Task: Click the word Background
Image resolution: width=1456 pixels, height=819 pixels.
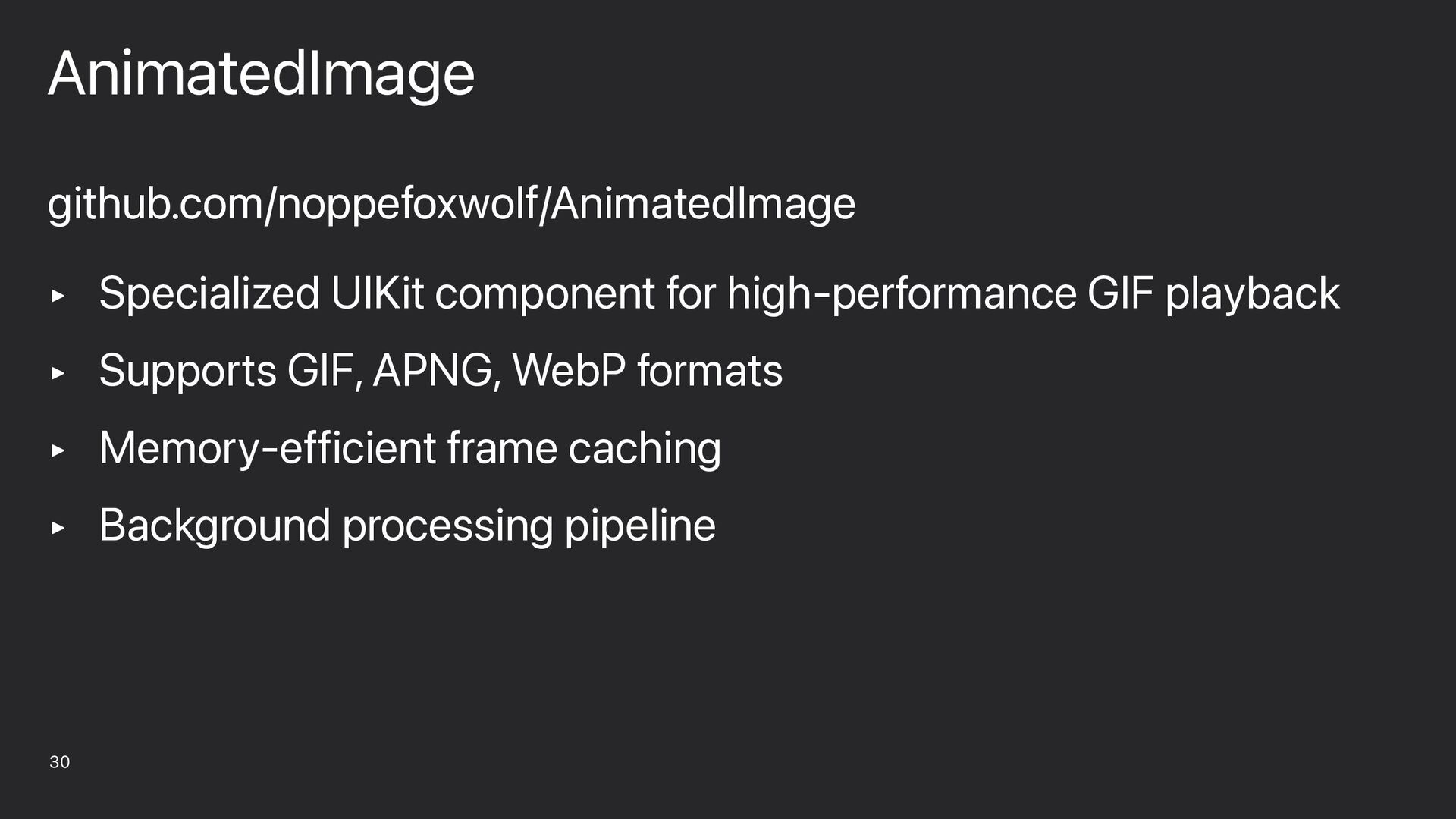Action: click(215, 526)
